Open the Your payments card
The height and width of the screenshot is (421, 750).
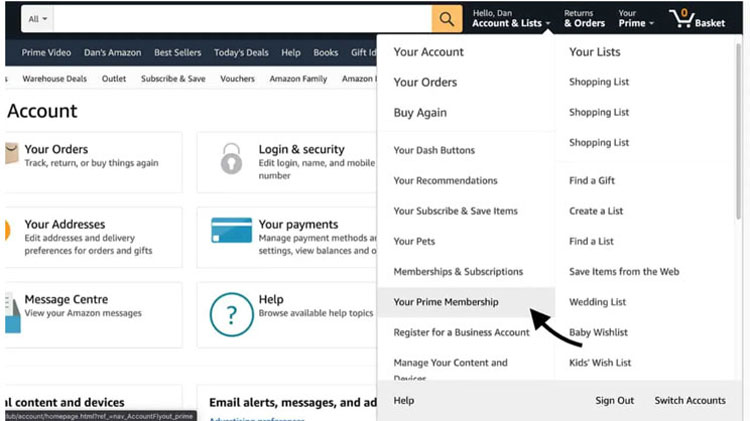point(287,237)
